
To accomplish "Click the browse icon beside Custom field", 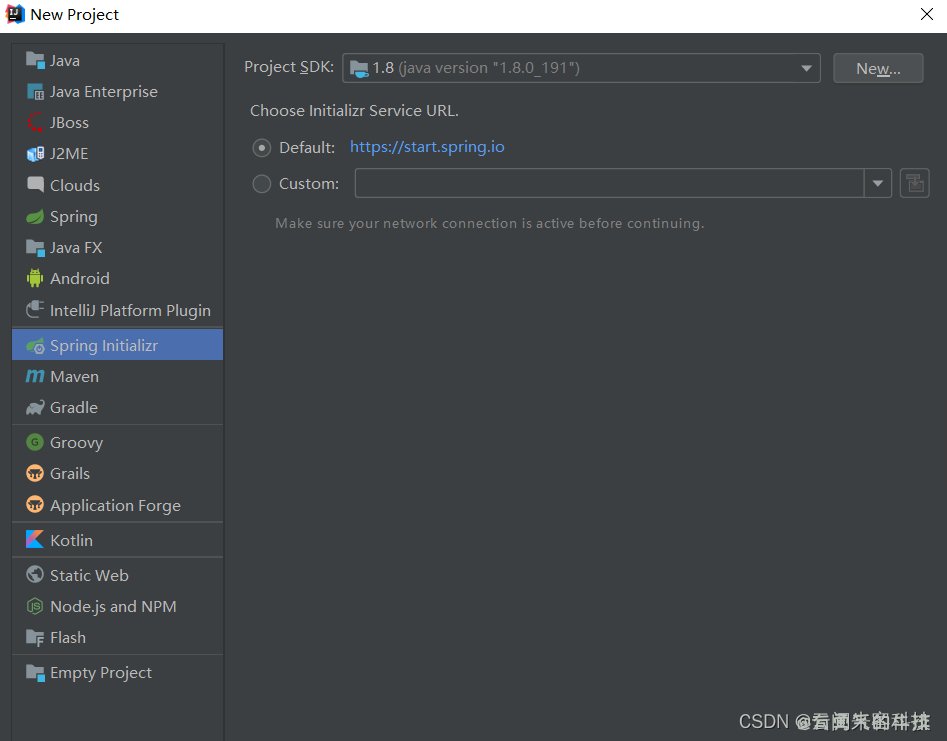I will tap(914, 184).
